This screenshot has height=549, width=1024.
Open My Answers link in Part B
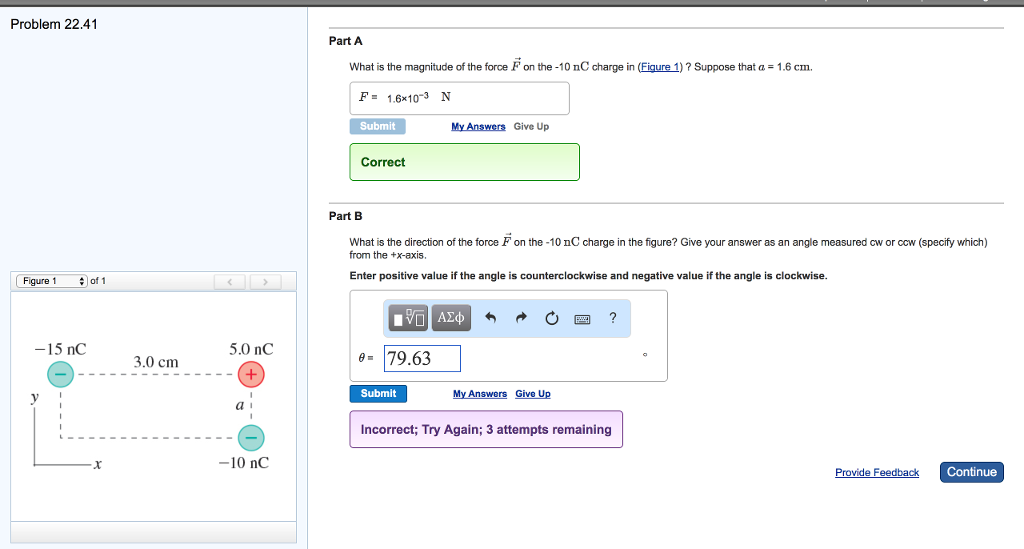tap(480, 394)
